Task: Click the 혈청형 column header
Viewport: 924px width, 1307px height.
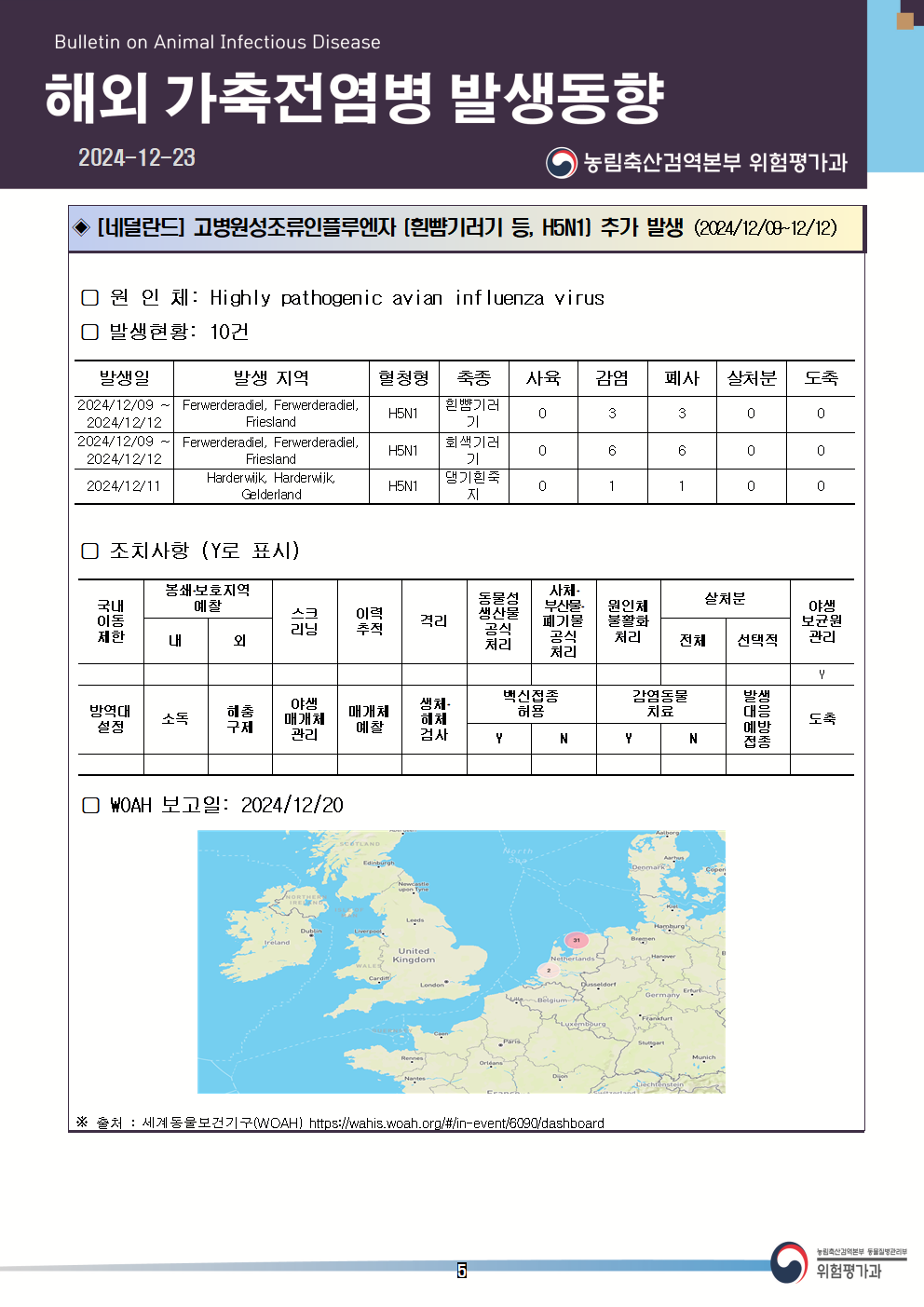Action: 403,378
